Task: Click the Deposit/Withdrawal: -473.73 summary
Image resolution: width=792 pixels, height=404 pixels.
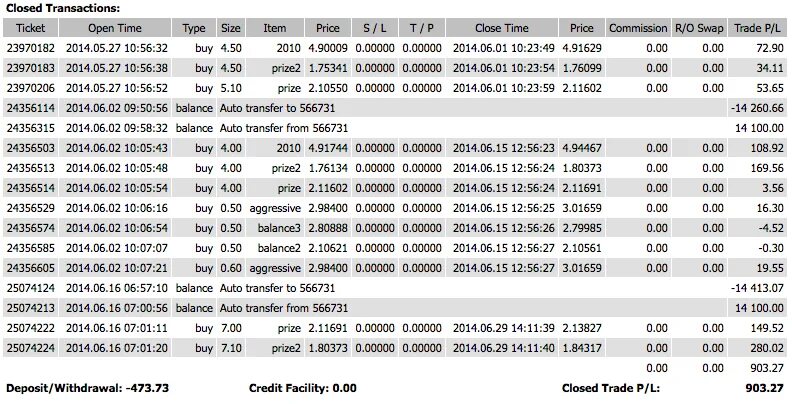Action: pyautogui.click(x=87, y=388)
